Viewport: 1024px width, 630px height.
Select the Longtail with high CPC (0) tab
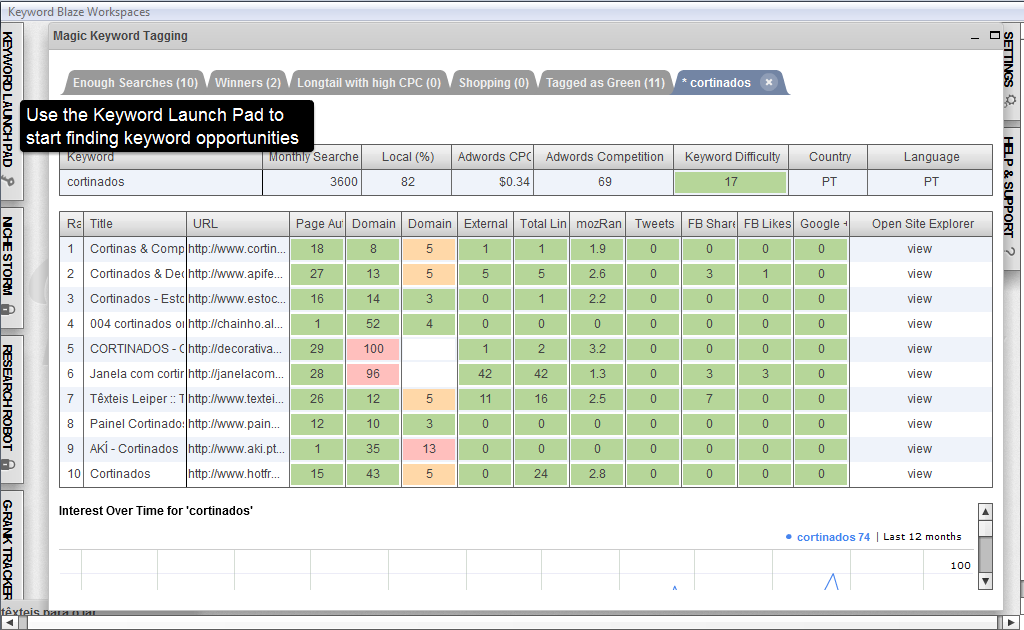click(369, 83)
